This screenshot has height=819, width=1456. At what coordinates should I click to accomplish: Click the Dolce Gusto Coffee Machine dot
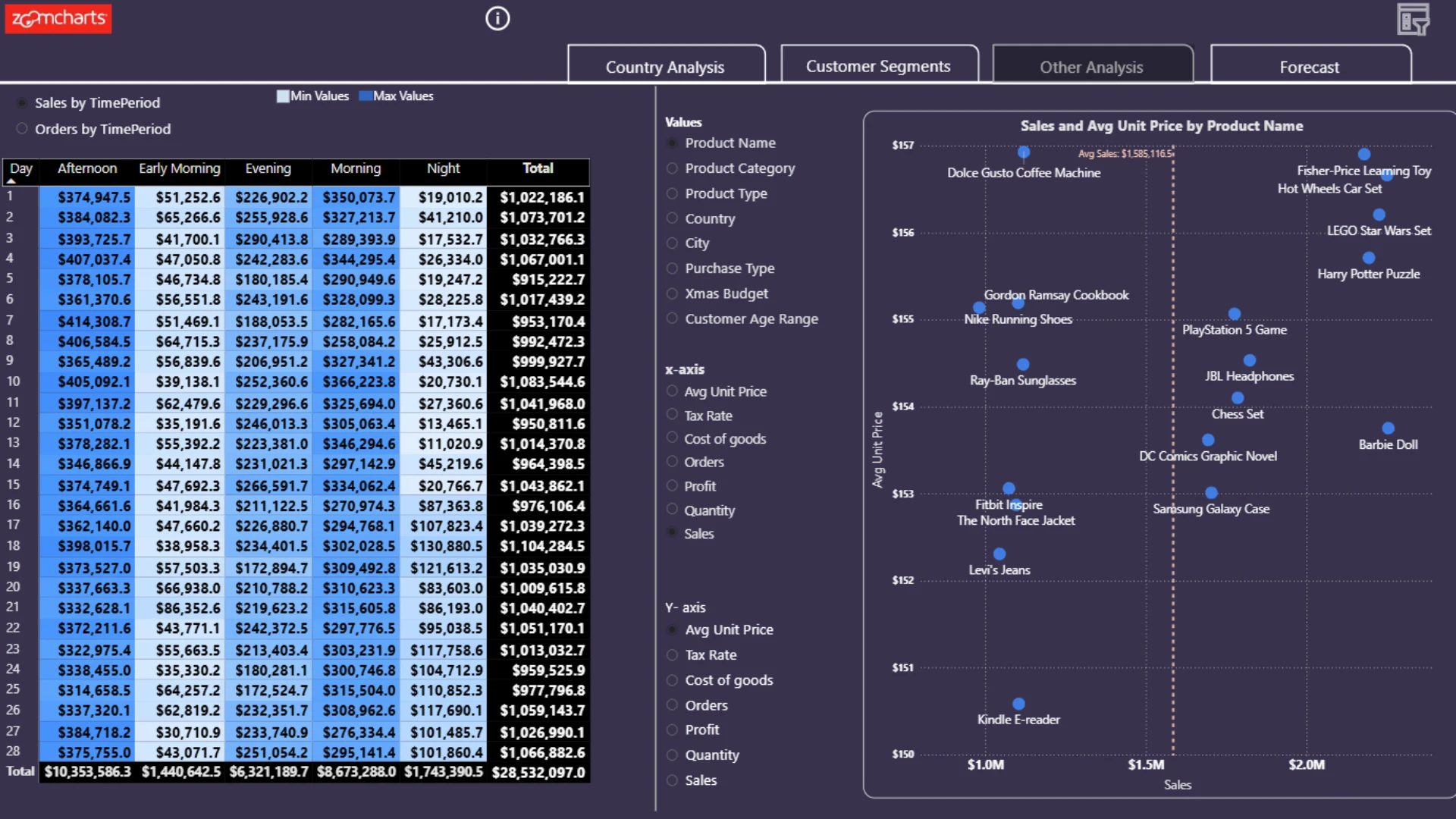coord(1024,152)
